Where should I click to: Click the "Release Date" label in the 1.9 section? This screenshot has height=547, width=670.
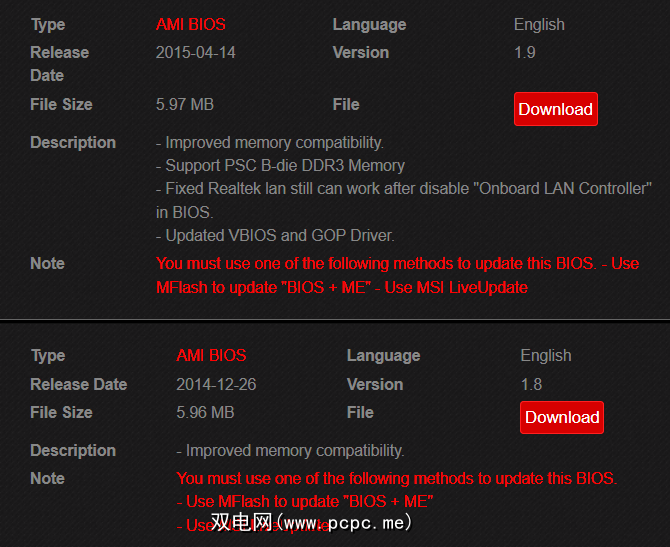(x=60, y=63)
